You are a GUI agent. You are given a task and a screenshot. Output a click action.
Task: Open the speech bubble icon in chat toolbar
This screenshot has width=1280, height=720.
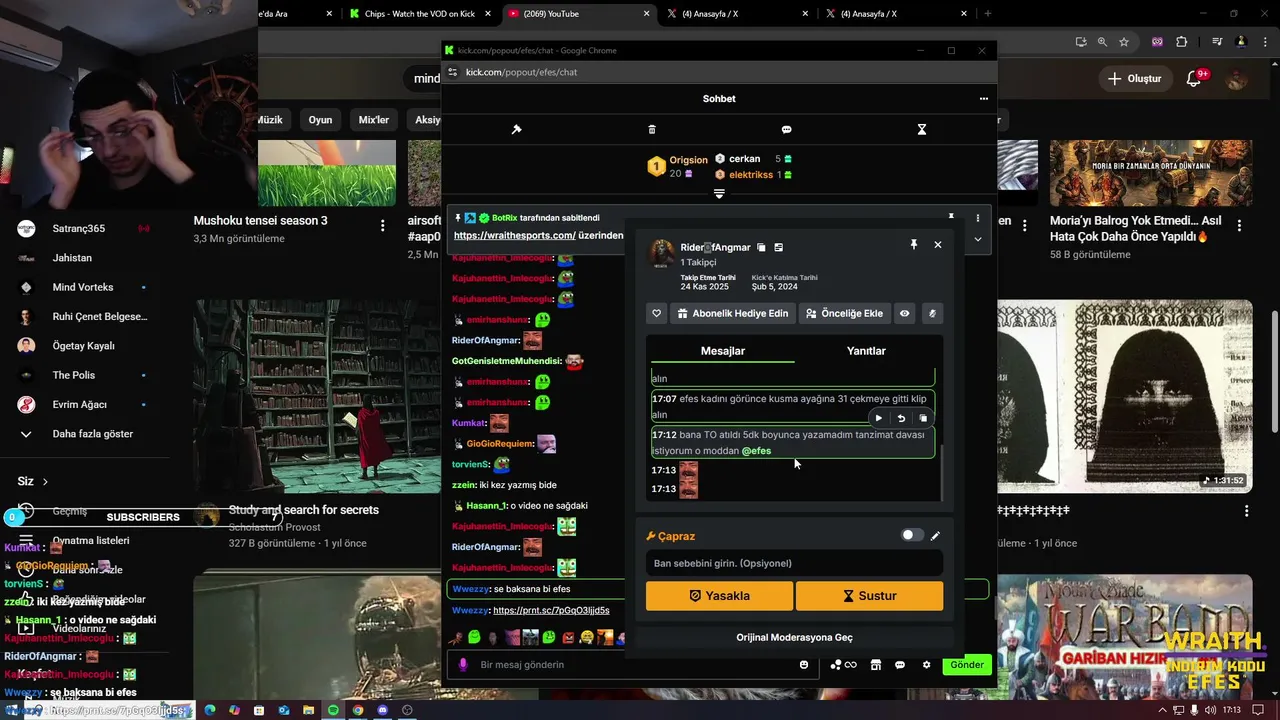(786, 129)
